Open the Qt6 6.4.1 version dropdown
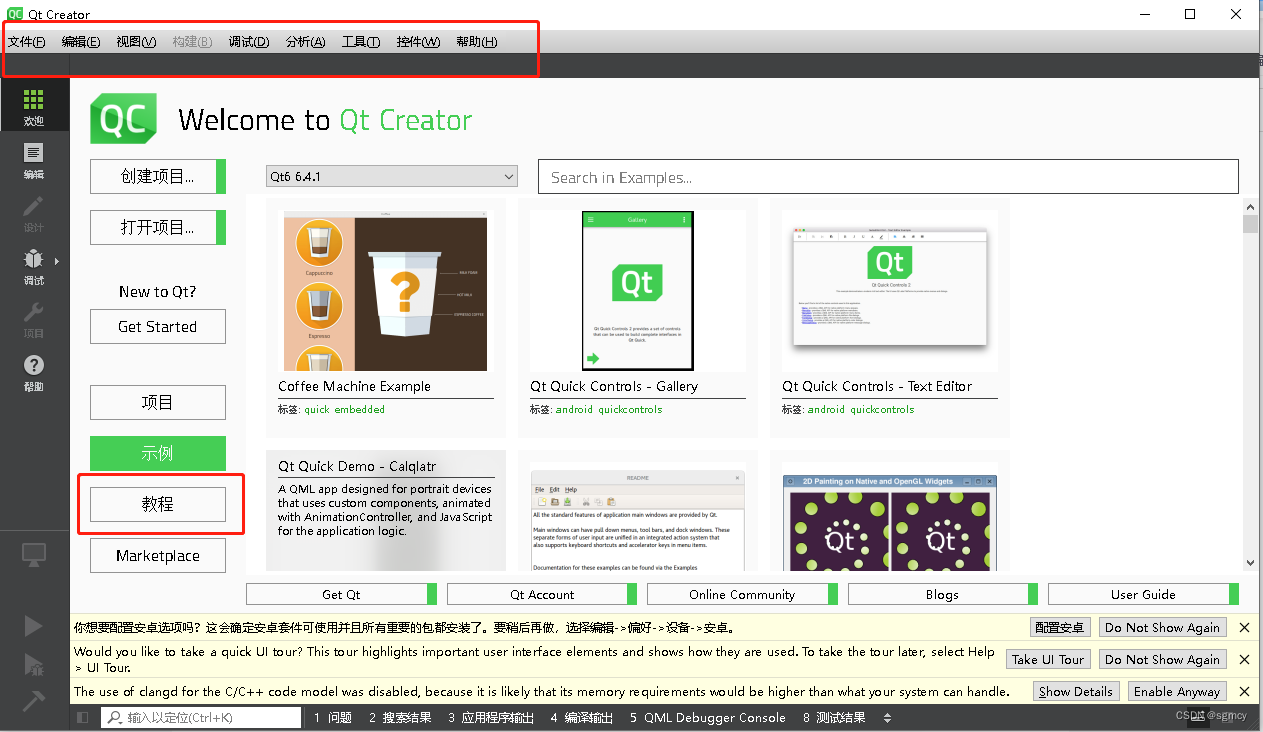The image size is (1263, 732). coord(392,177)
